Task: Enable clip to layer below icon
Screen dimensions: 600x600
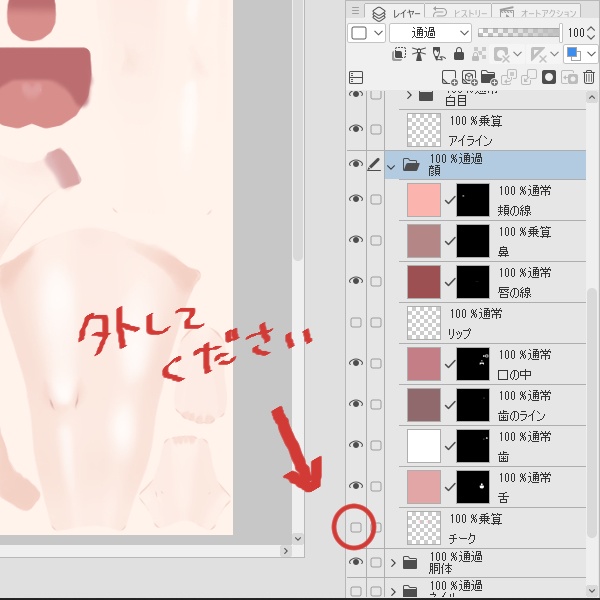Action: coord(399,54)
